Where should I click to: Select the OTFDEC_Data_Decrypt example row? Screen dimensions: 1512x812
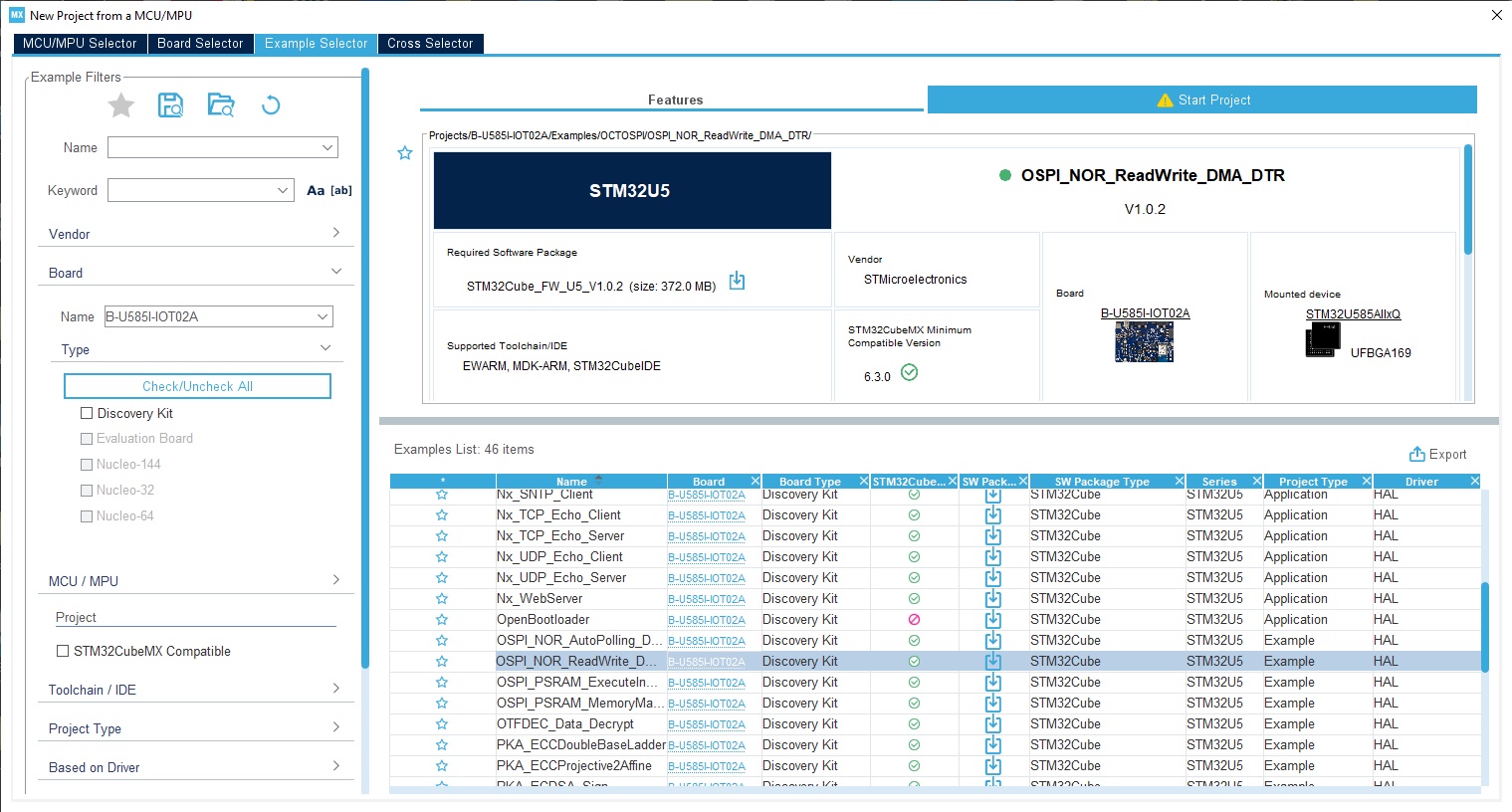pyautogui.click(x=565, y=724)
